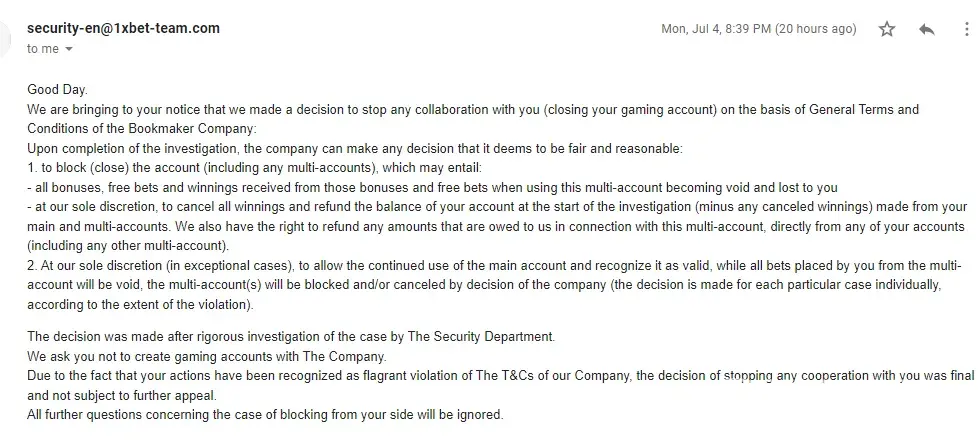The image size is (980, 442).
Task: Click the "Good Day." greeting line
Action: [58, 89]
